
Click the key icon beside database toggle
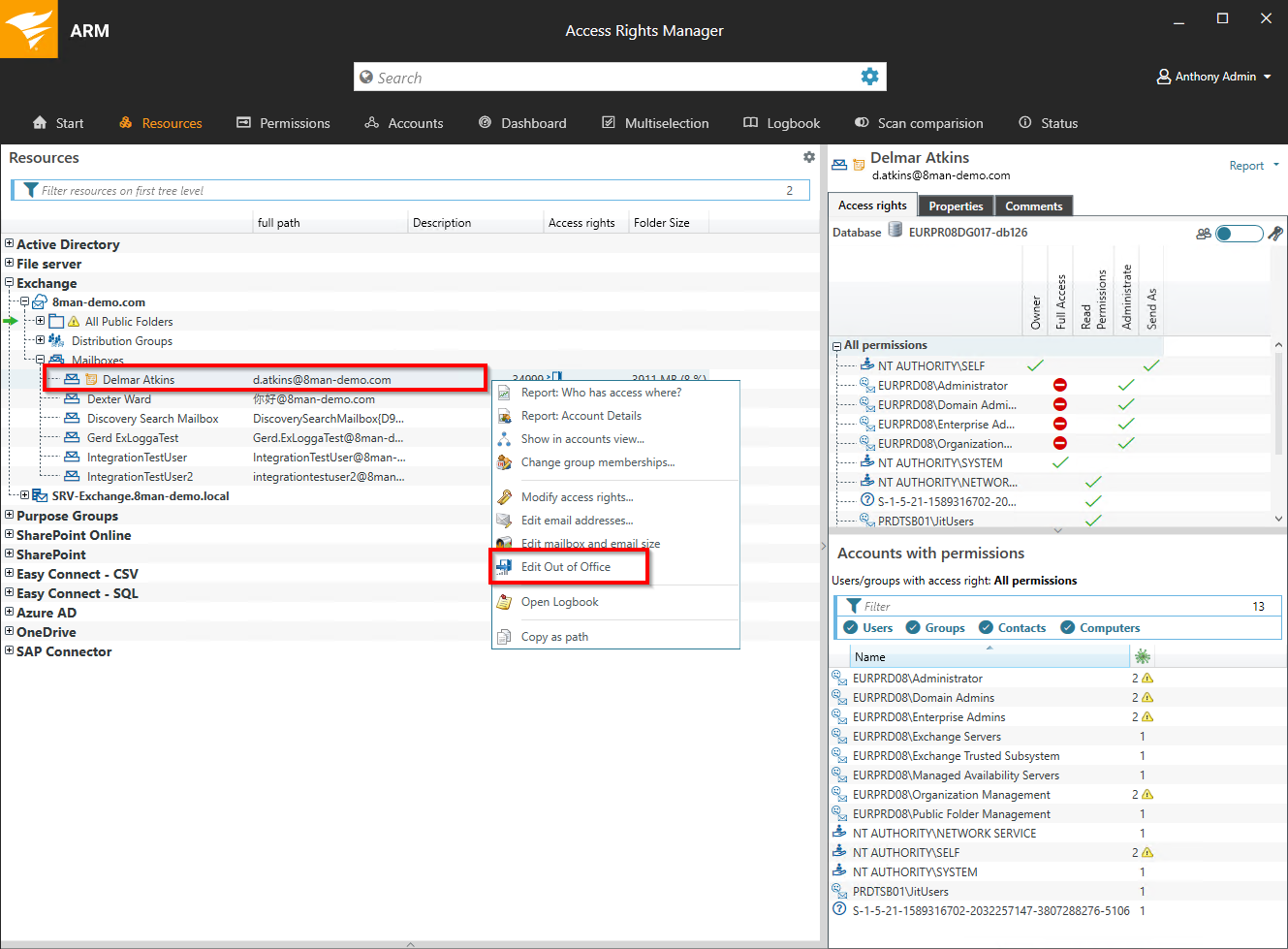coord(1275,233)
